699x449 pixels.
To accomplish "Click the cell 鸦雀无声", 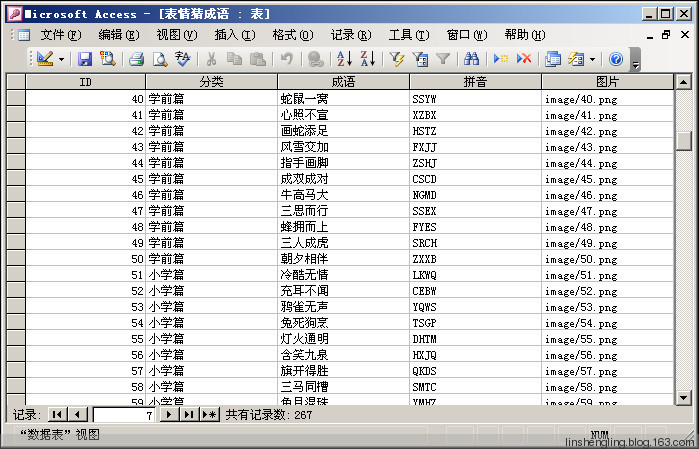I will [x=343, y=306].
